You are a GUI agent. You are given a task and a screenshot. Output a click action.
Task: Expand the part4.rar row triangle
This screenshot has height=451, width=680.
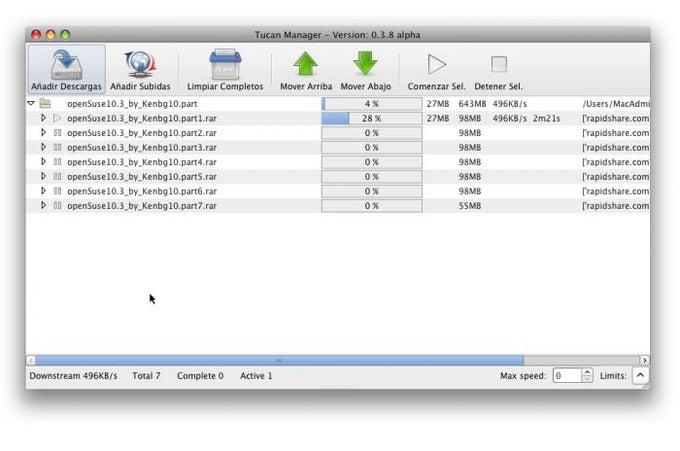[43, 162]
